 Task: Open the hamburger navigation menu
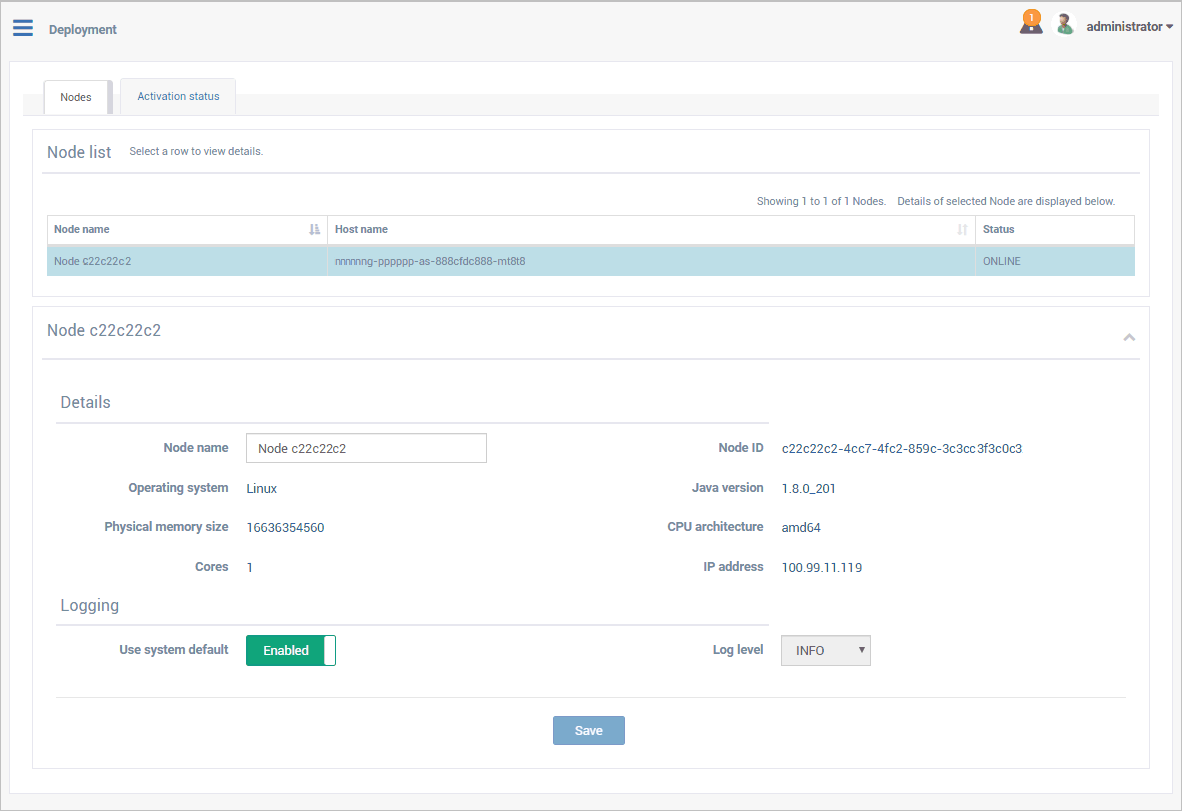(x=23, y=28)
